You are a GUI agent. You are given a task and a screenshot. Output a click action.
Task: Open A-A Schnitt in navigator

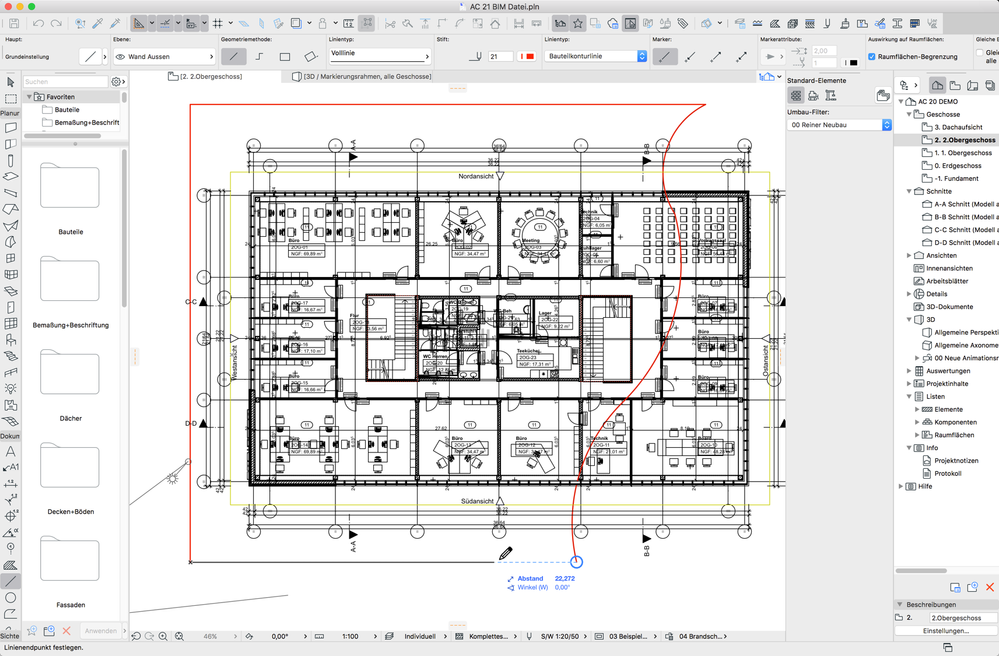[x=960, y=204]
